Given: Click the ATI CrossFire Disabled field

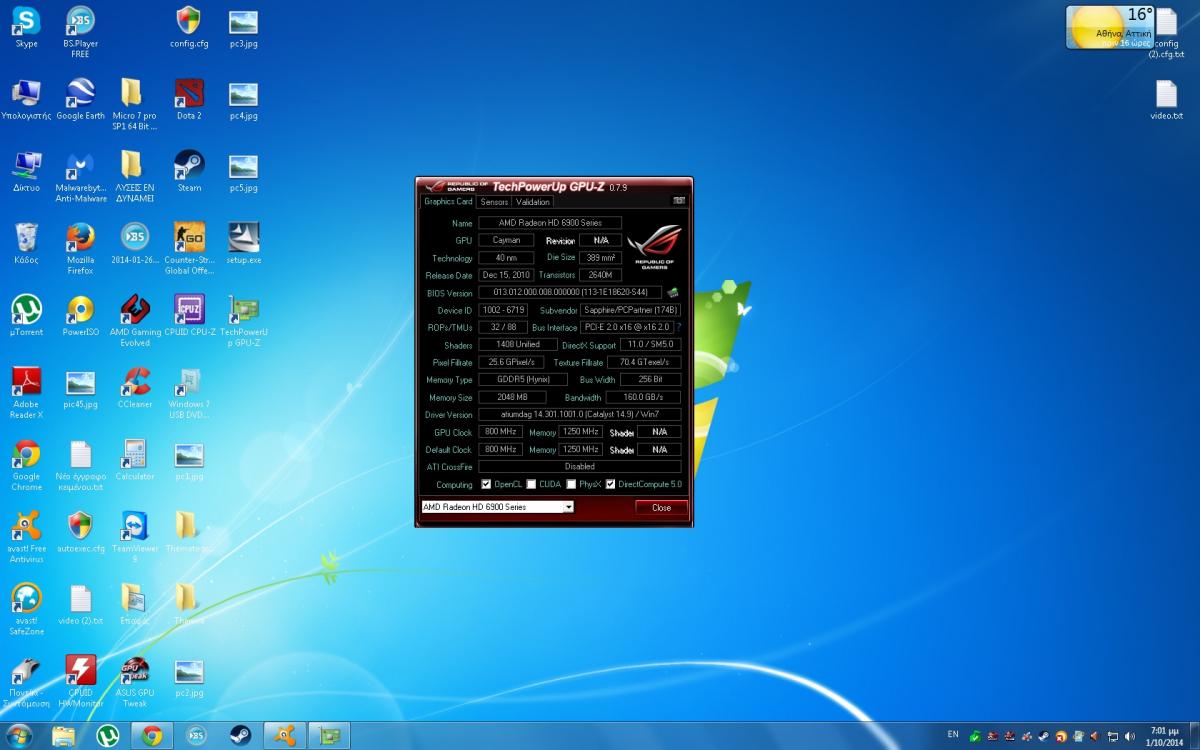Looking at the screenshot, I should (579, 466).
